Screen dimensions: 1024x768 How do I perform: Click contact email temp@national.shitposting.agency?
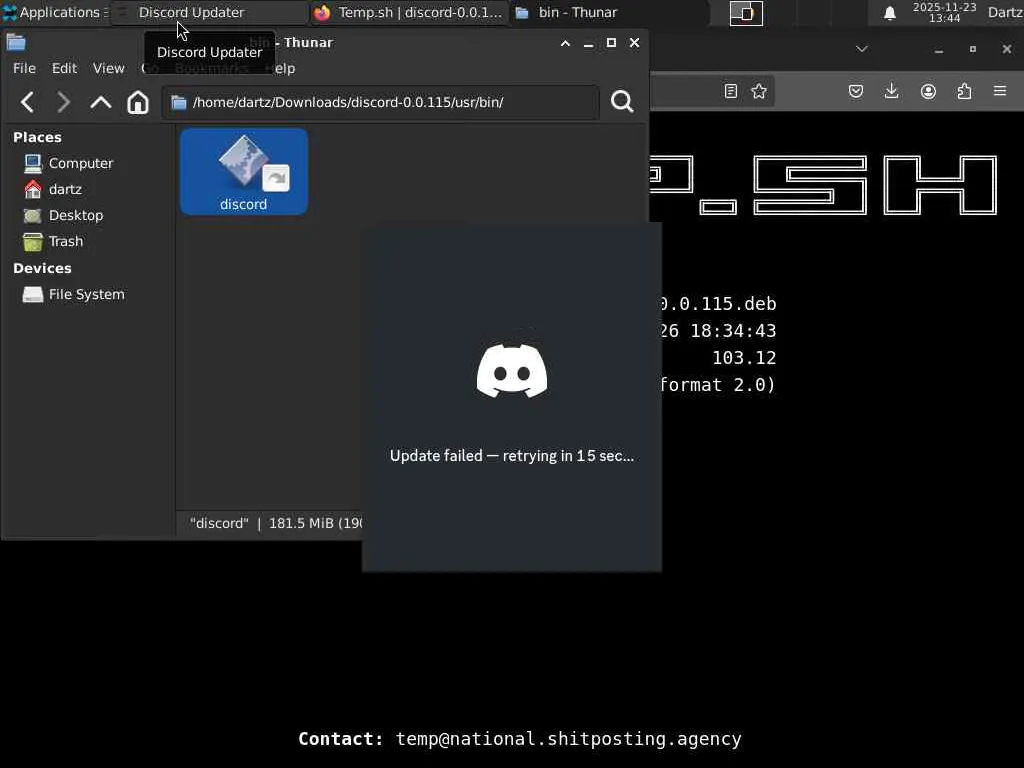(568, 739)
